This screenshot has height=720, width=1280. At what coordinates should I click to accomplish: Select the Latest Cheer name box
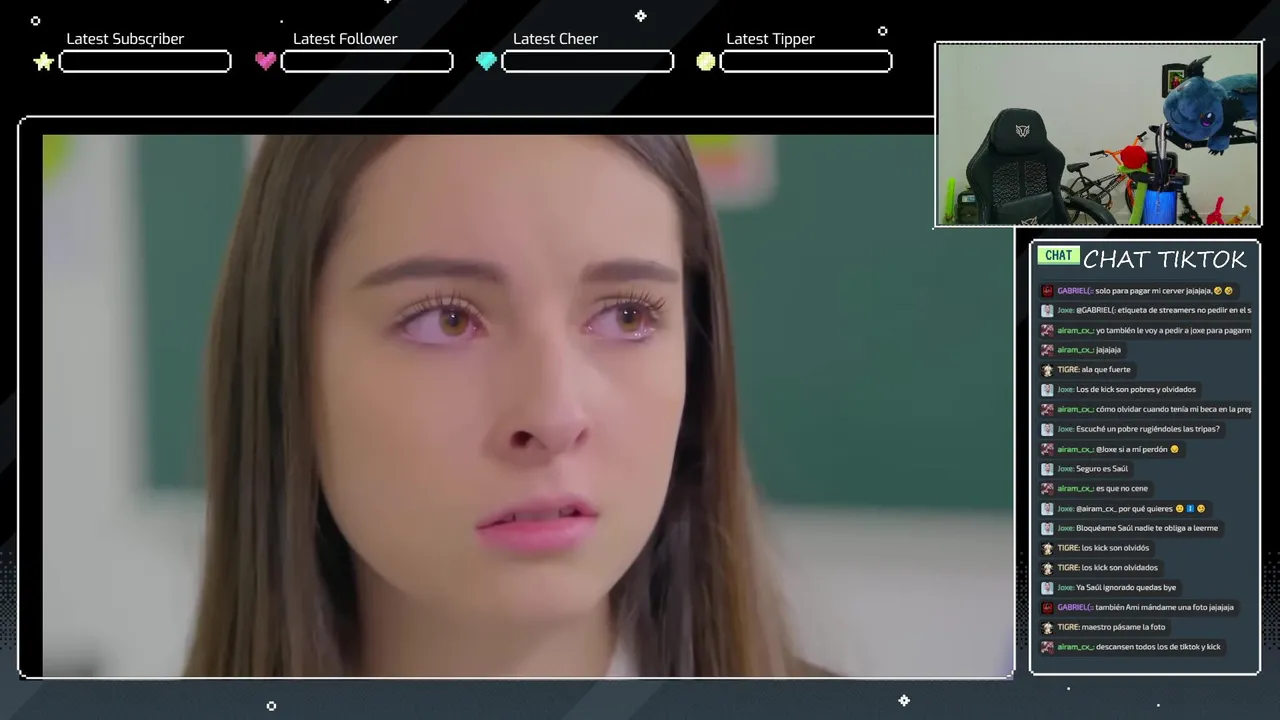pos(587,62)
